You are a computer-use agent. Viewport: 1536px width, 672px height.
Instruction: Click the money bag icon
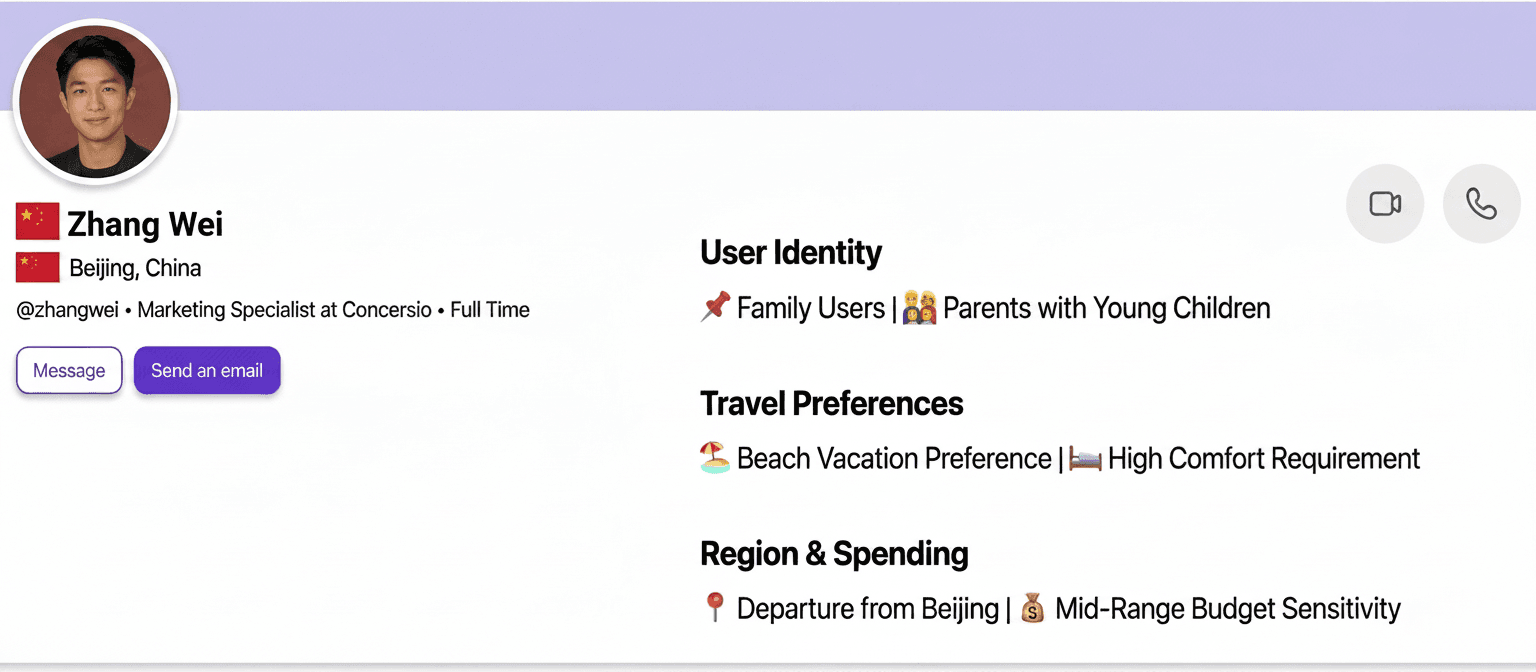pos(1033,608)
